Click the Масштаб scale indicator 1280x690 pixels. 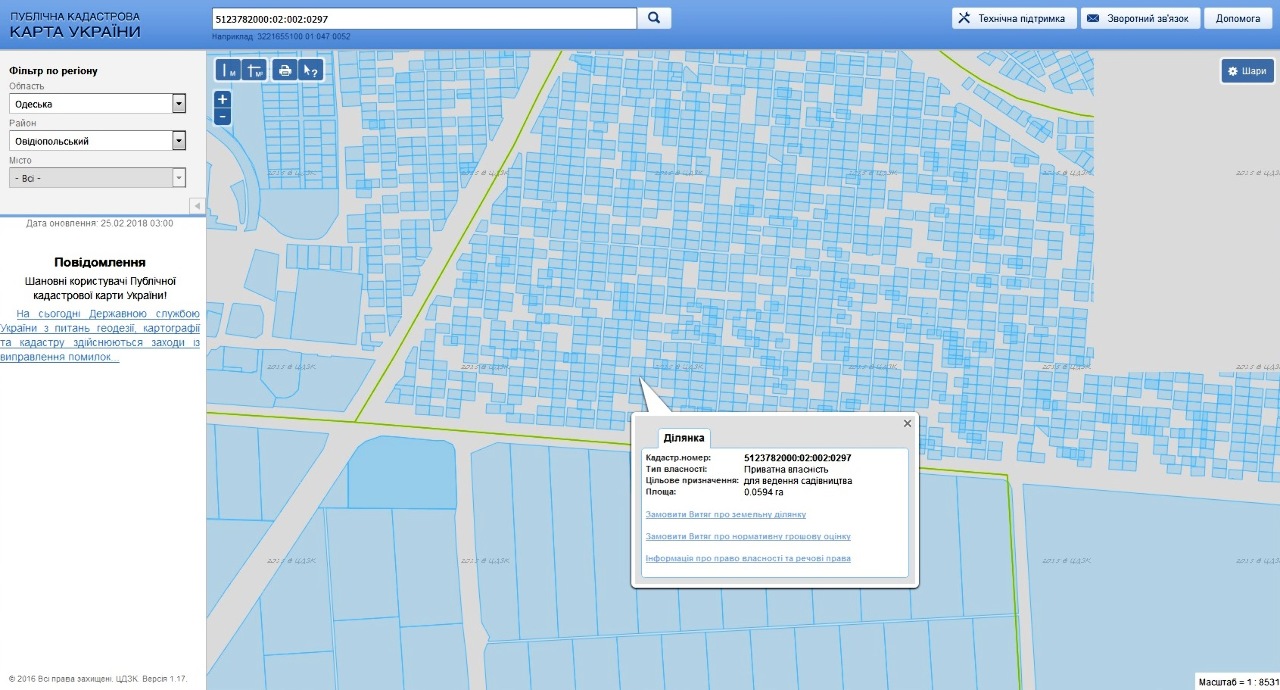coord(1238,681)
